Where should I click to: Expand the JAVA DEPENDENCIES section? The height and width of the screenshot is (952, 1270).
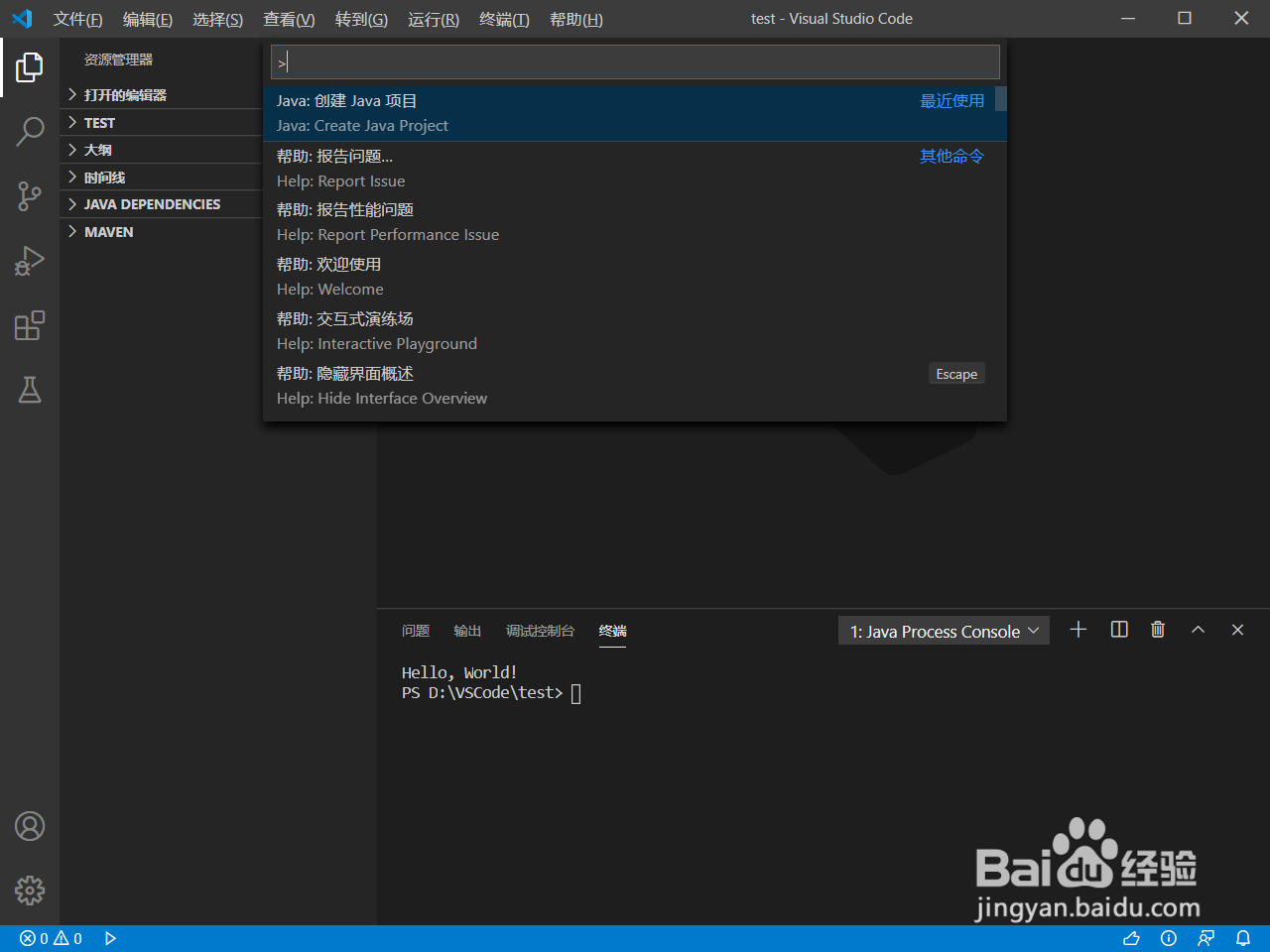click(x=161, y=204)
